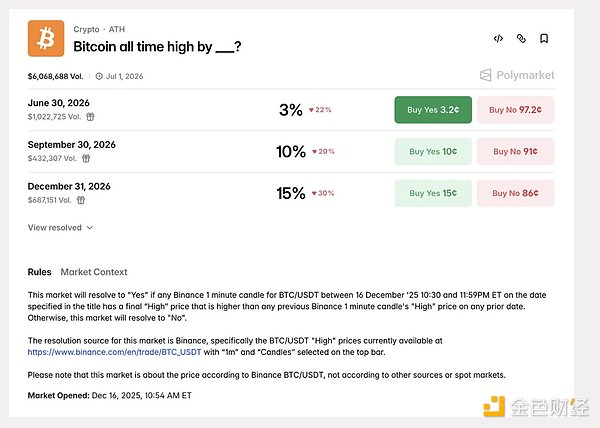Bookmark this Bitcoin market
This screenshot has width=600, height=428.
544,39
